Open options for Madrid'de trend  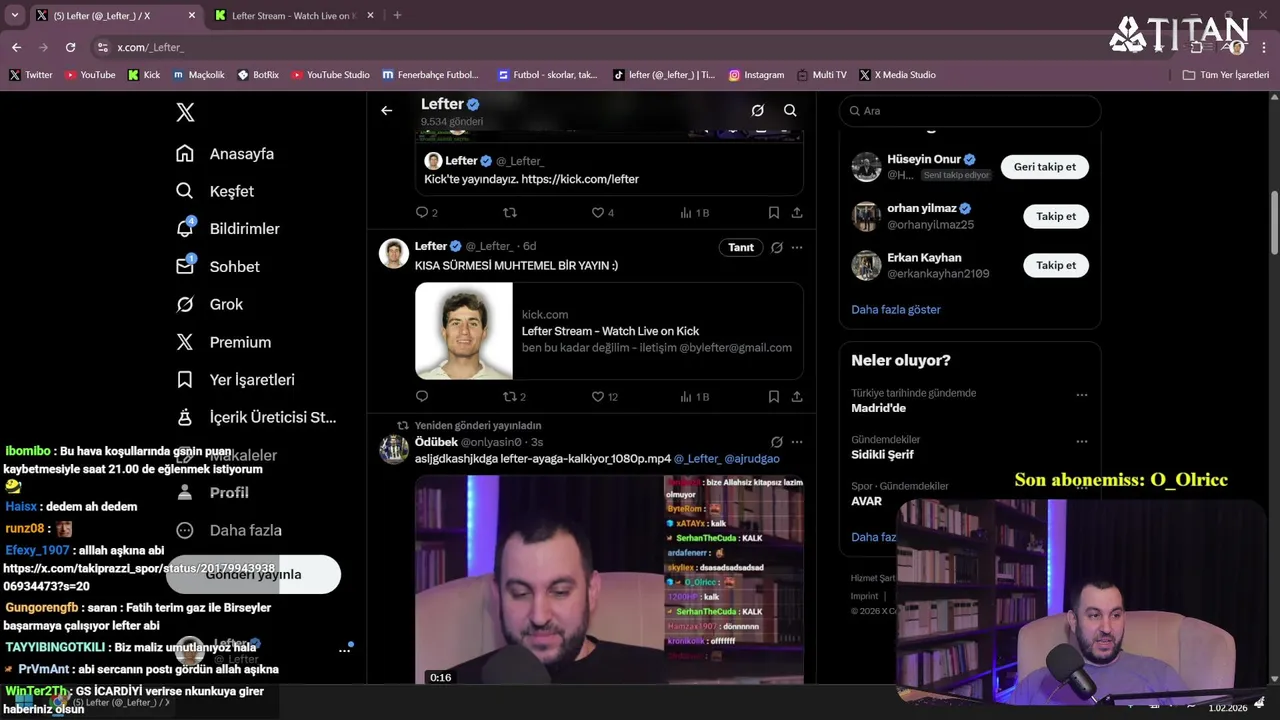(1081, 395)
